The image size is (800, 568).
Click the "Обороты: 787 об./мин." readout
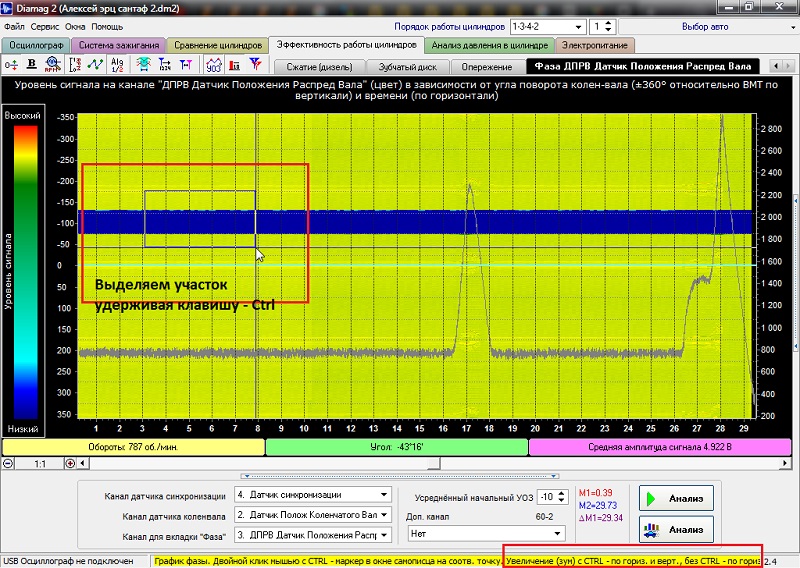coord(133,447)
